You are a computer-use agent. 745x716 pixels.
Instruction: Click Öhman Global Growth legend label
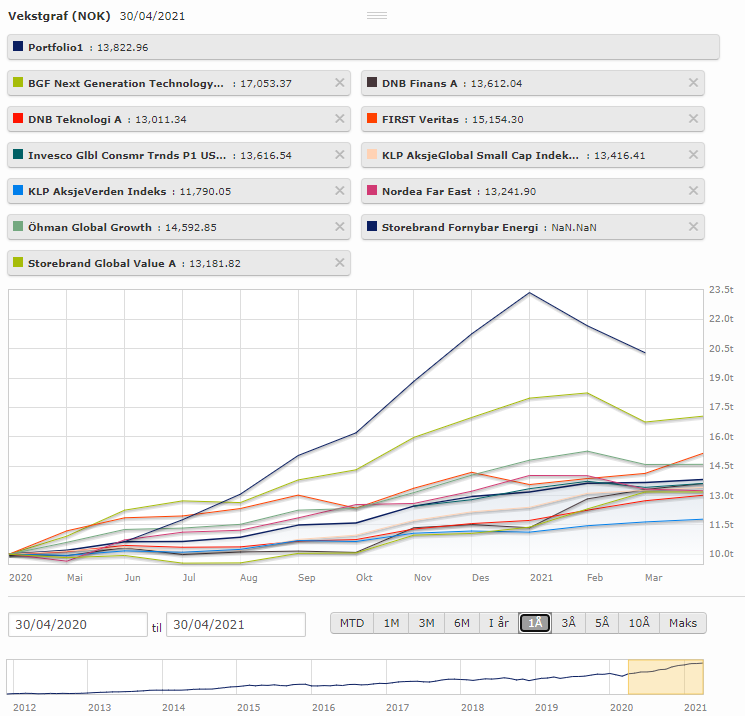[x=89, y=227]
